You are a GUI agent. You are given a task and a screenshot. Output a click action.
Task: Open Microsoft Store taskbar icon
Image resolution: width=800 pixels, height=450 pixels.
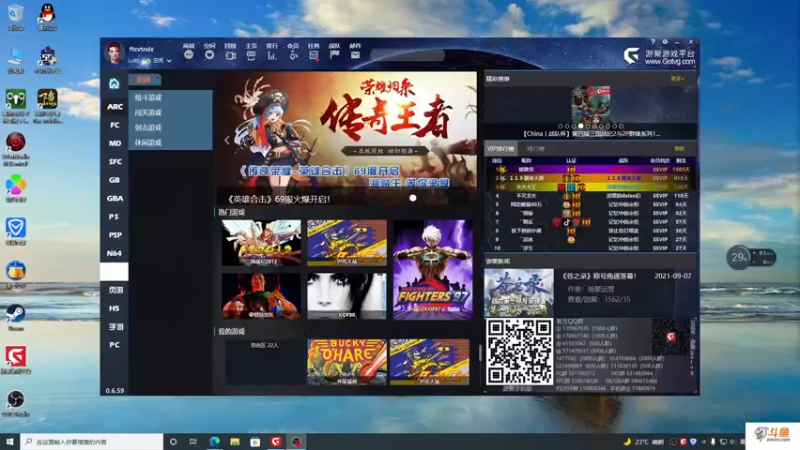pos(255,442)
